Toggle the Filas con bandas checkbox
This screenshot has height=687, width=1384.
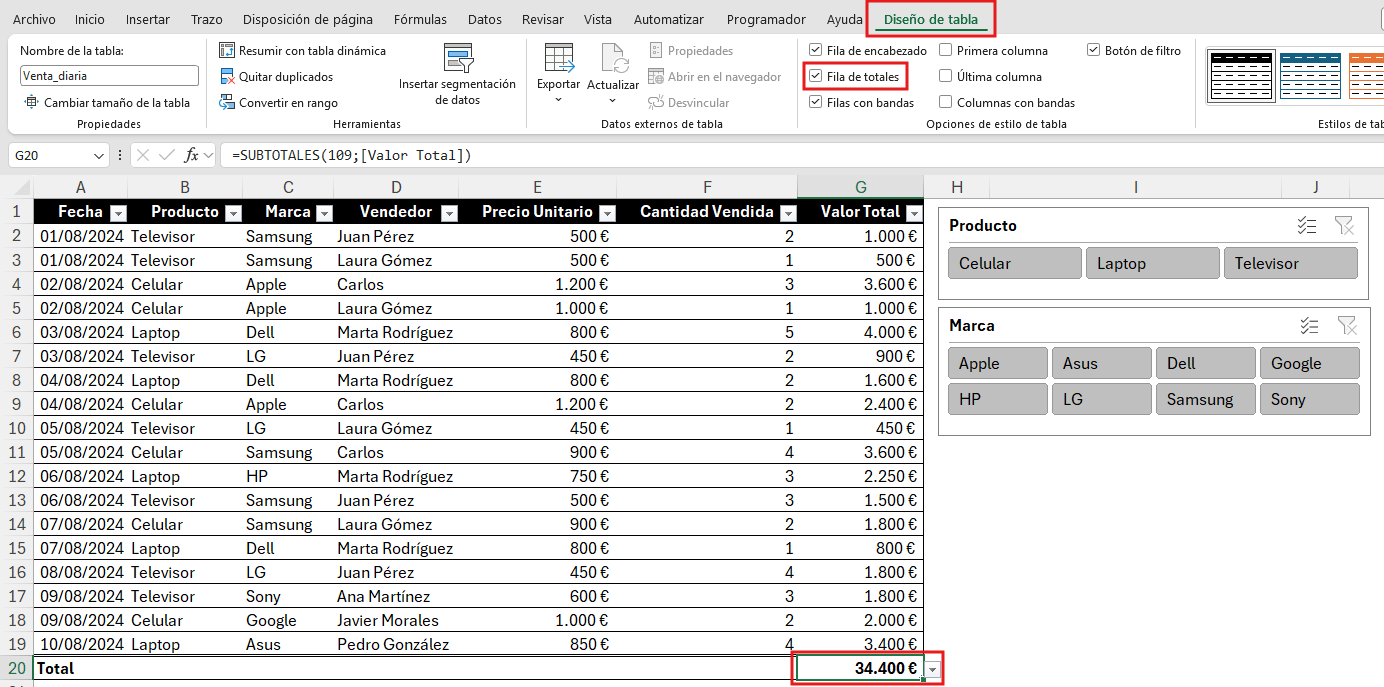coord(816,102)
